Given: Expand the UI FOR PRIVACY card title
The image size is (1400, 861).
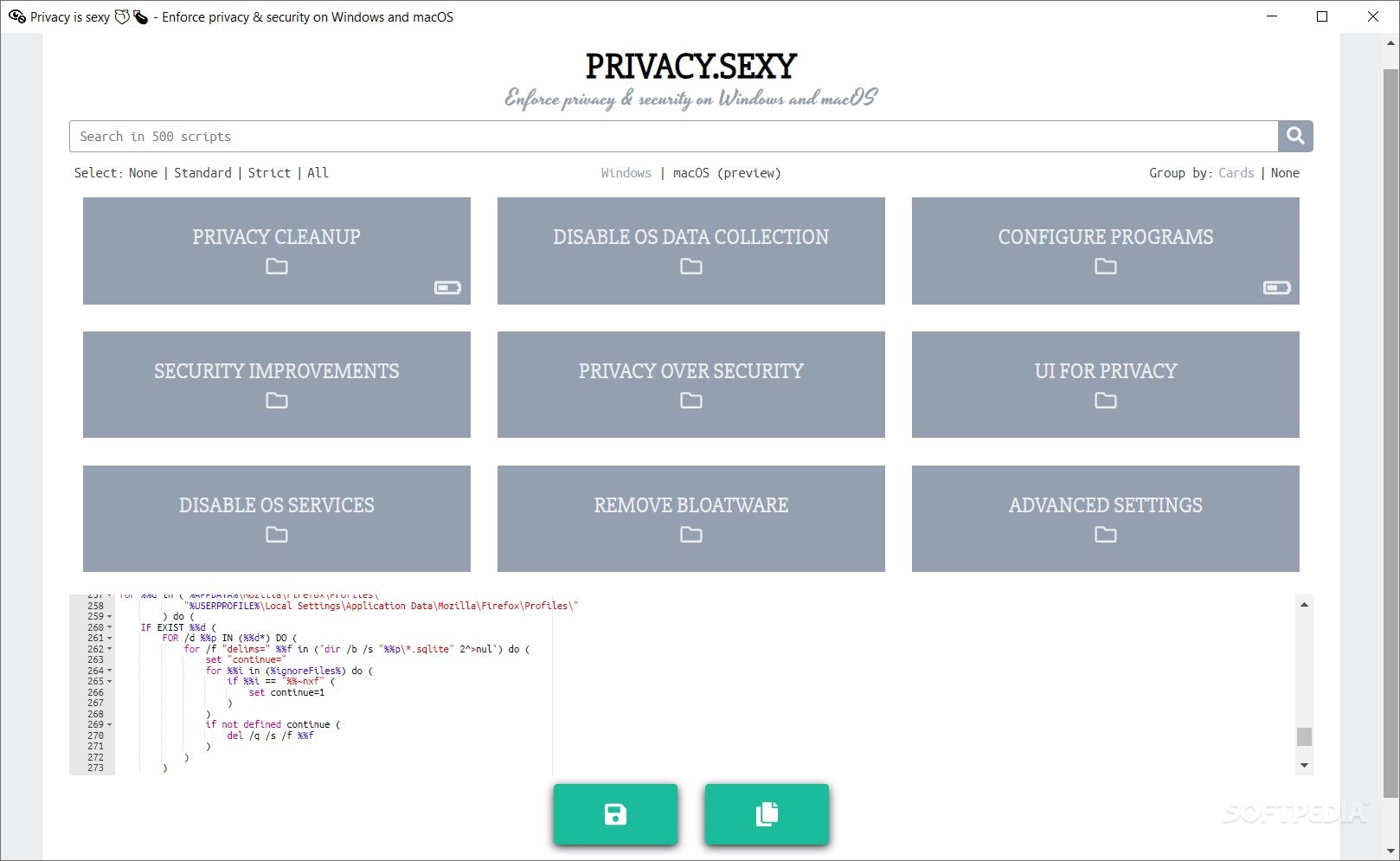Looking at the screenshot, I should (1106, 371).
